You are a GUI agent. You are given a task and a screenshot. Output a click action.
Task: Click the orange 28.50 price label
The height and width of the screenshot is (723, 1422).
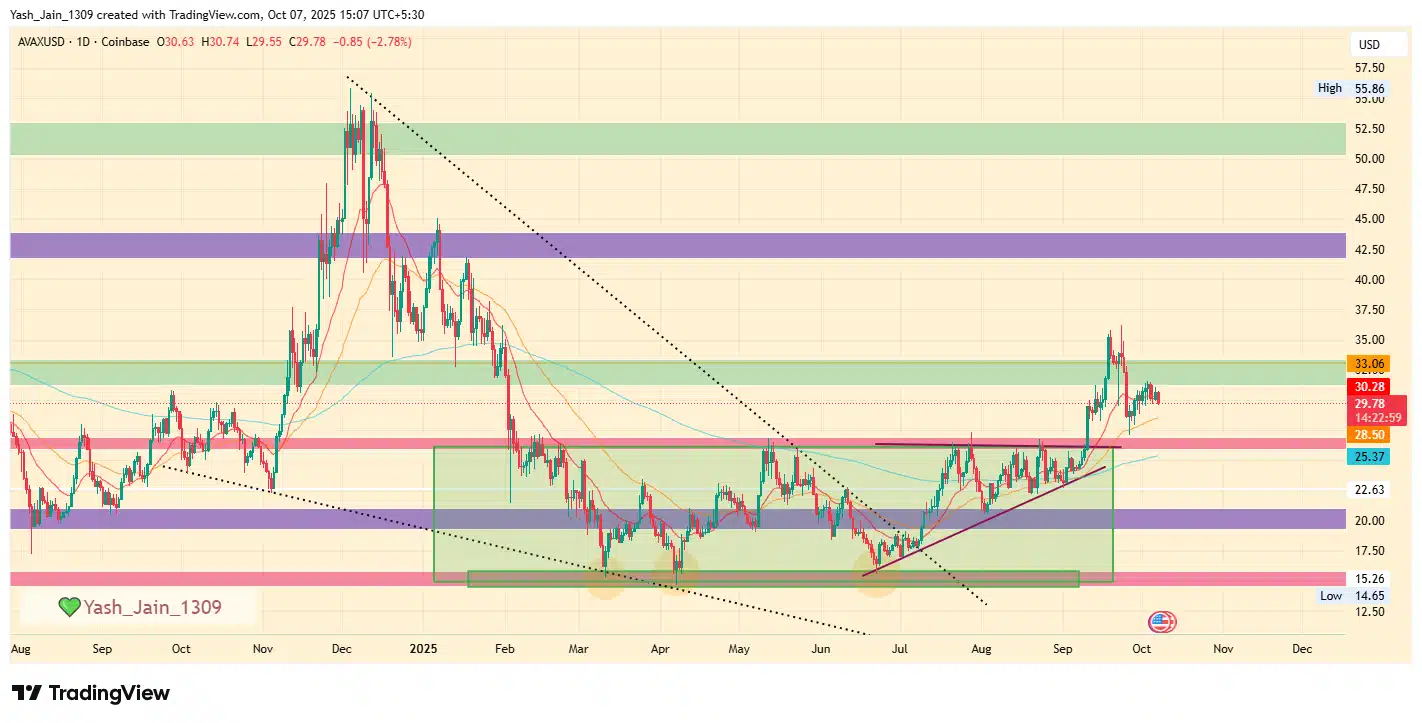pos(1368,435)
